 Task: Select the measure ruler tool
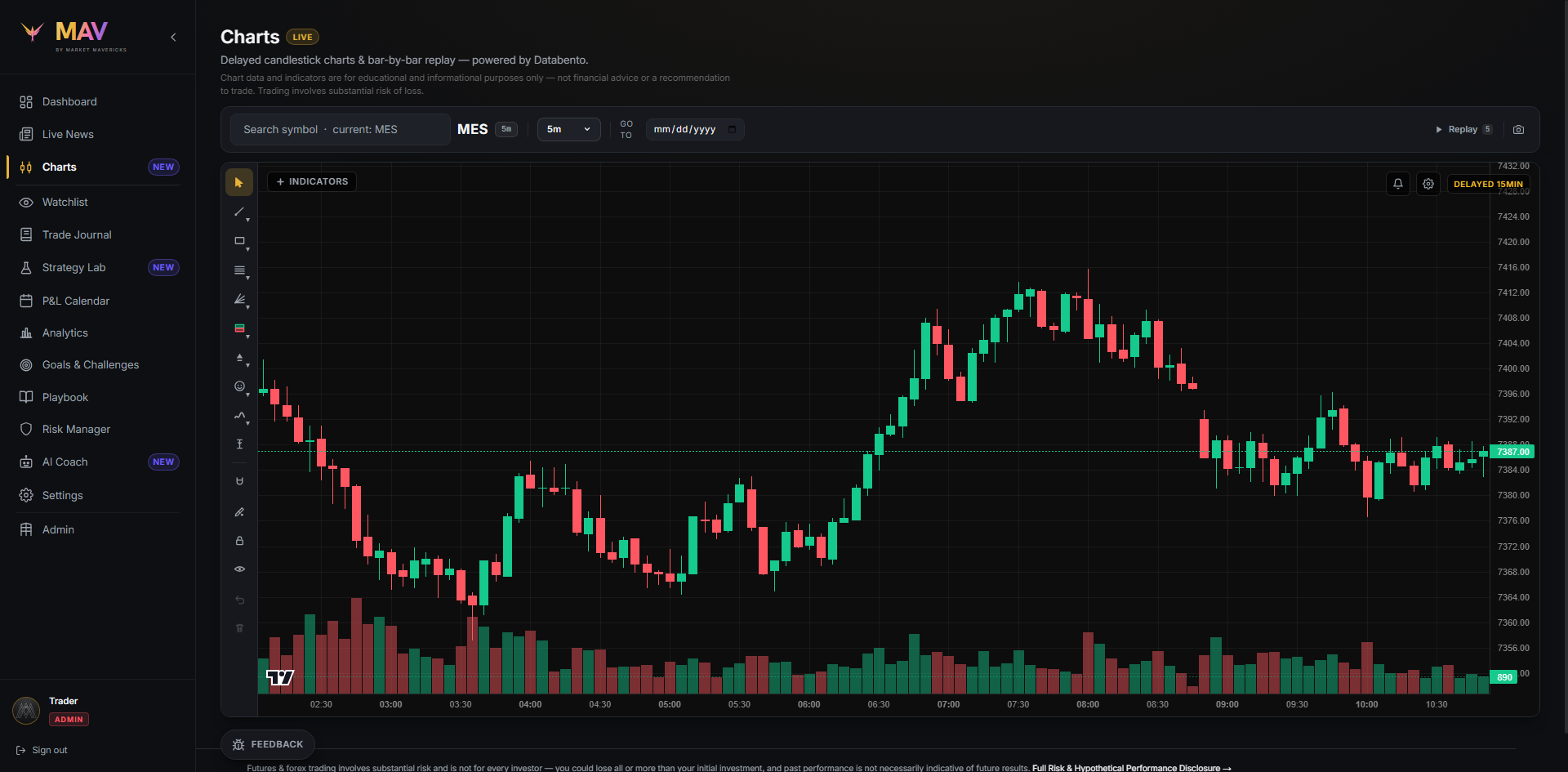pyautogui.click(x=239, y=444)
